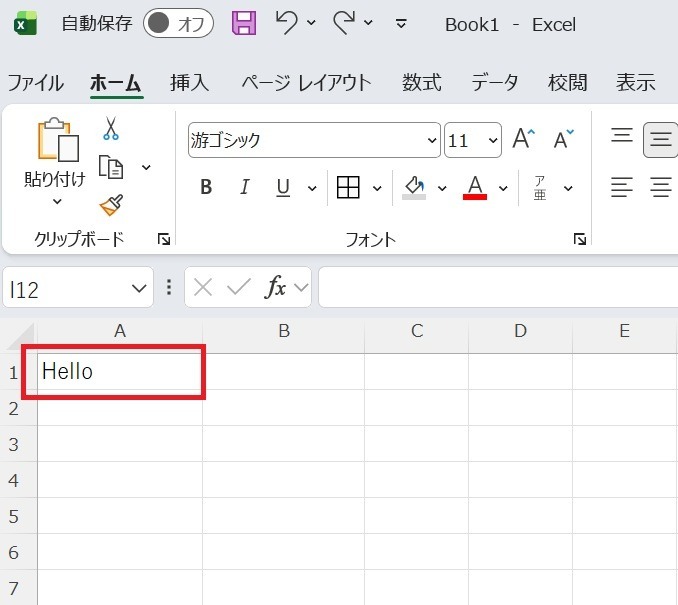
Task: Open the フォント dialog launcher
Action: point(580,239)
